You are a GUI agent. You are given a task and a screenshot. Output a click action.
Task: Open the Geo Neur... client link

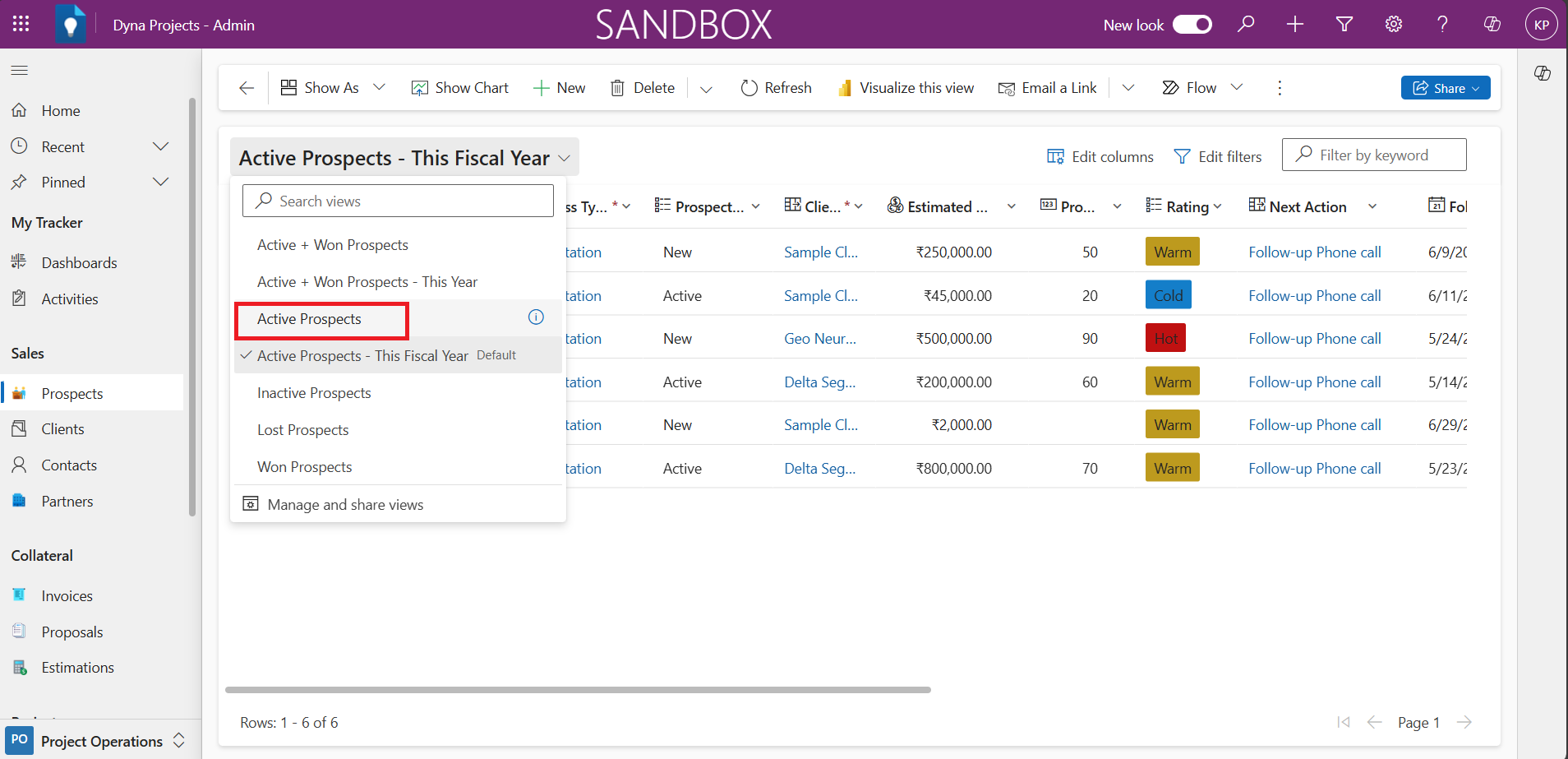(x=819, y=339)
